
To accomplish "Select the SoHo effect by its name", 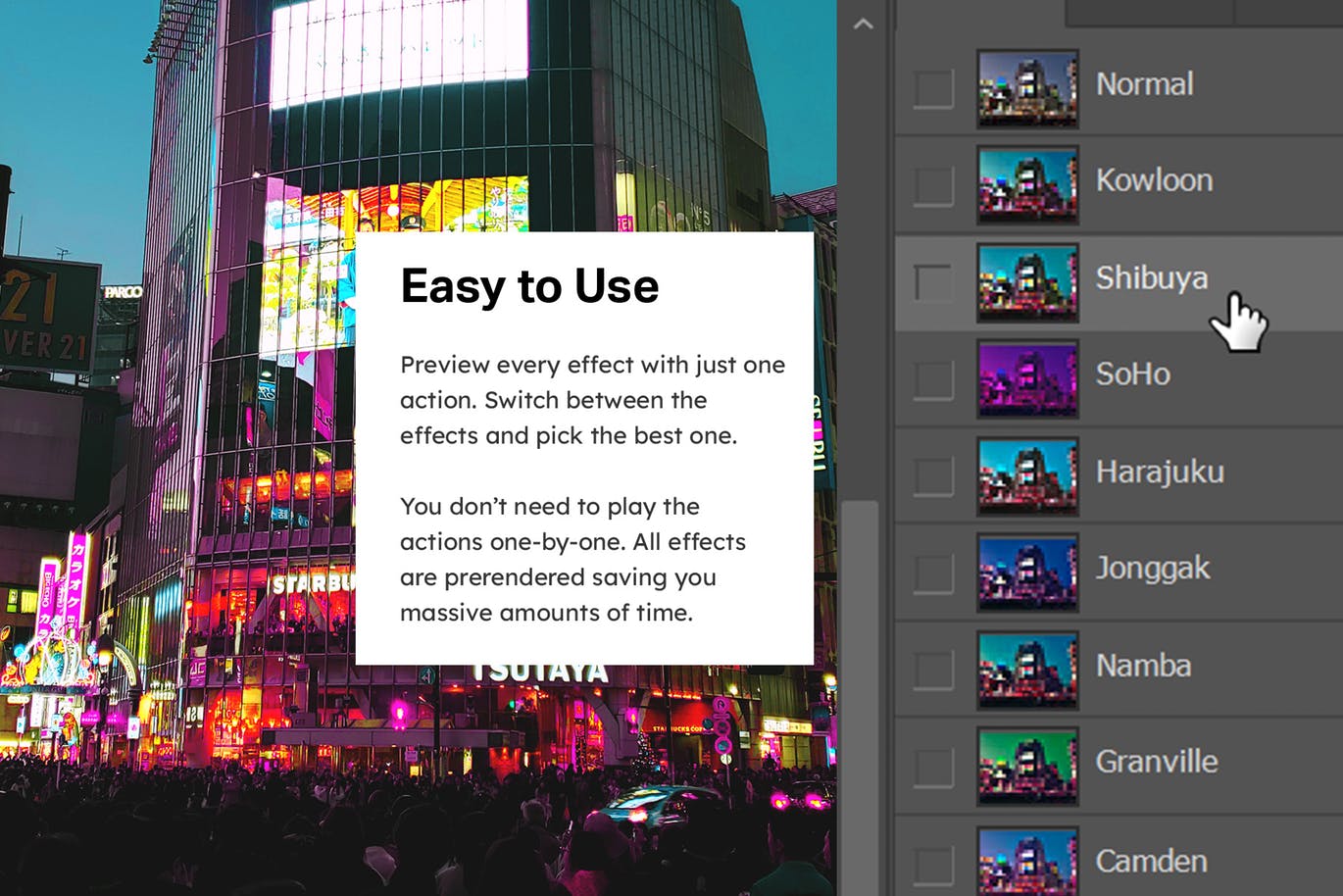I will coord(1132,374).
